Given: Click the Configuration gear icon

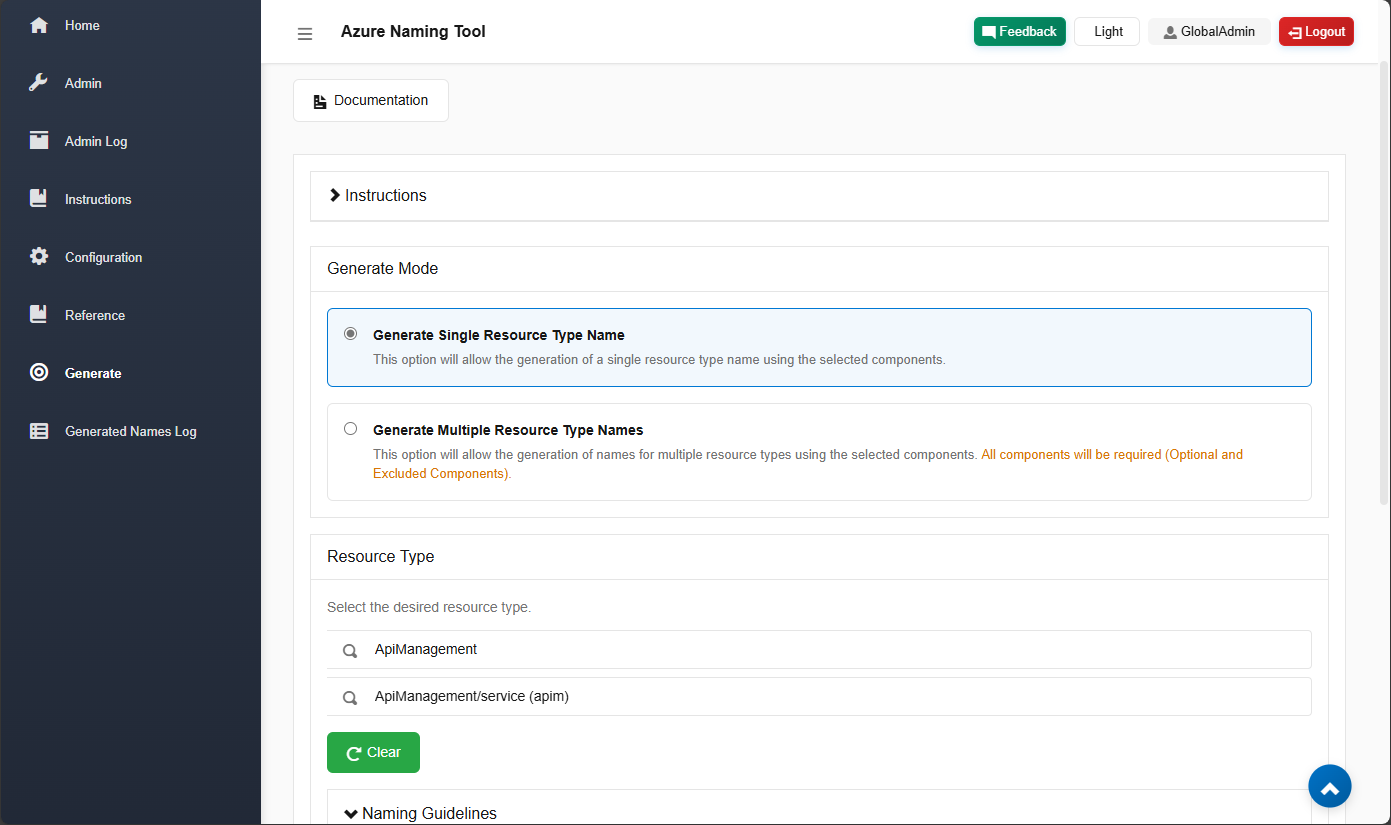Looking at the screenshot, I should point(39,257).
